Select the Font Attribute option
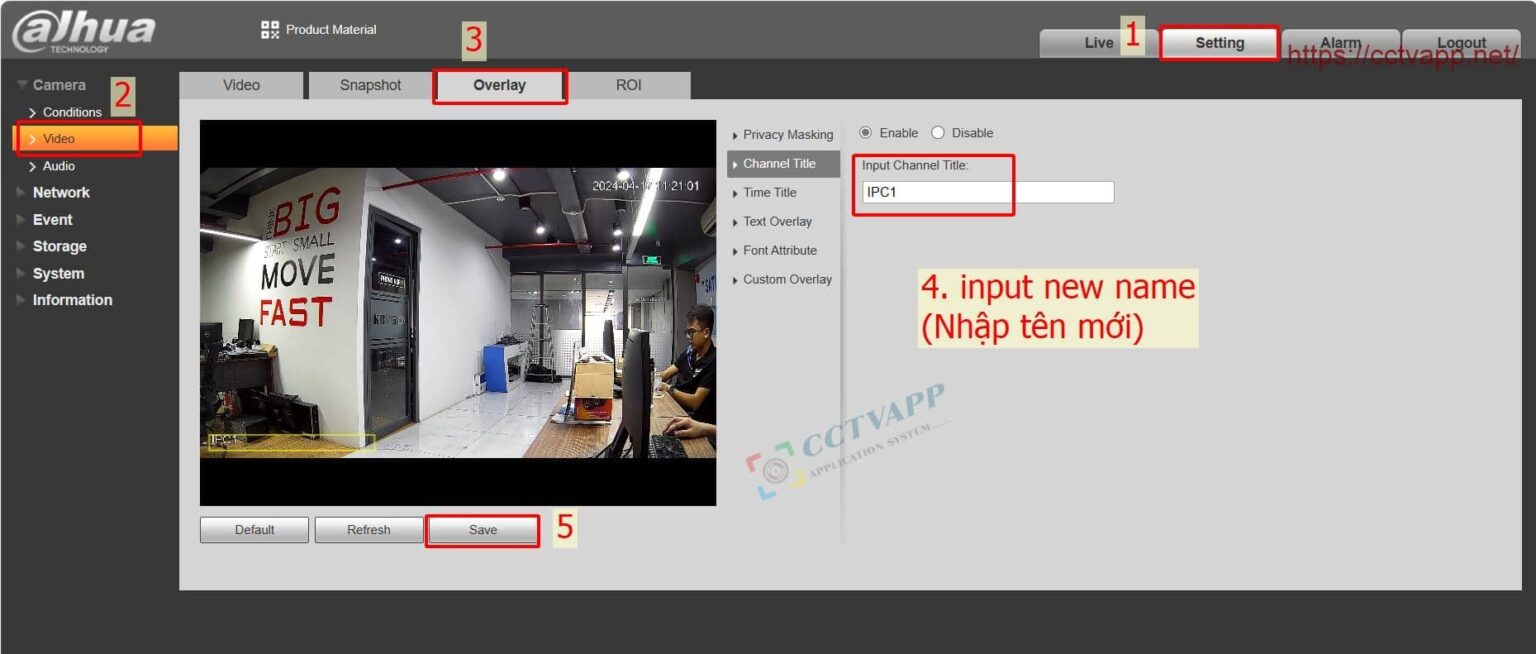1536x654 pixels. 781,250
